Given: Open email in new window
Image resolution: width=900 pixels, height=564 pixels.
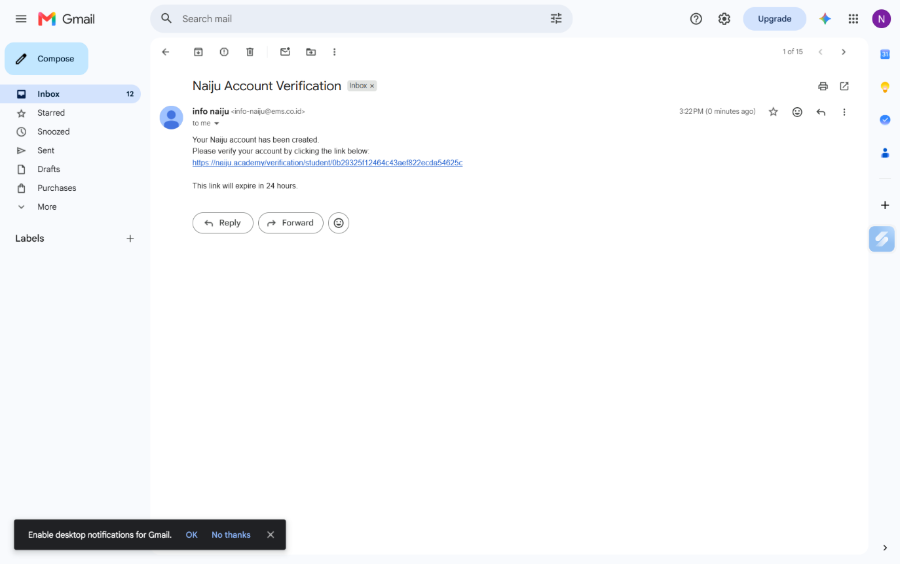Looking at the screenshot, I should (844, 86).
